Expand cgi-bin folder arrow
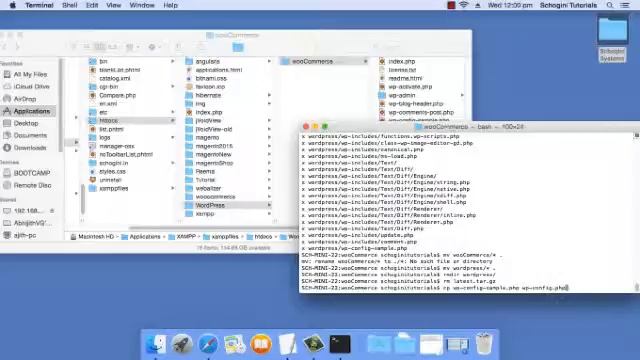Viewport: 640px width, 360px height. tap(173, 87)
